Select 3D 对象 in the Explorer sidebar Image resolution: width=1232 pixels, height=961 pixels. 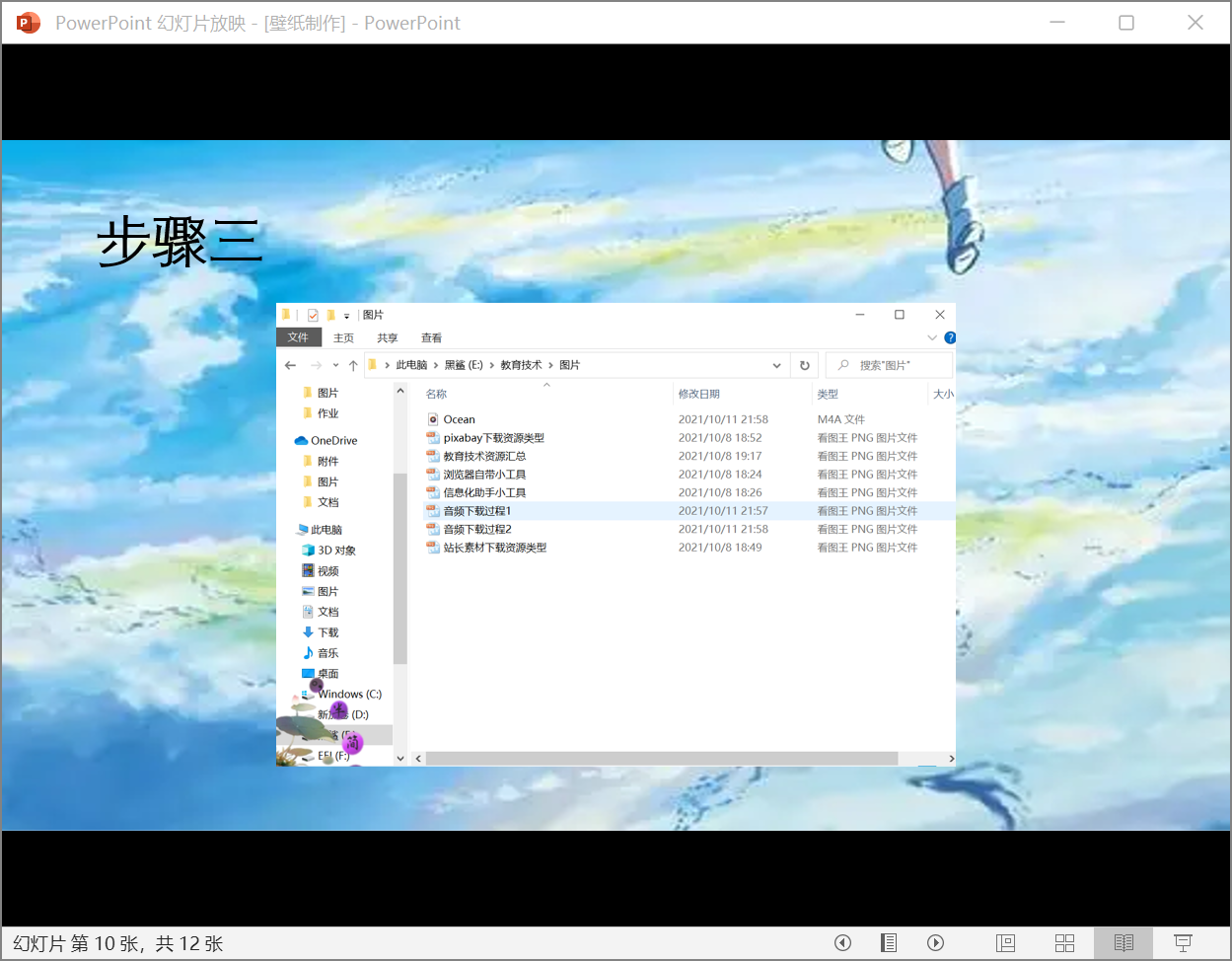pyautogui.click(x=329, y=551)
